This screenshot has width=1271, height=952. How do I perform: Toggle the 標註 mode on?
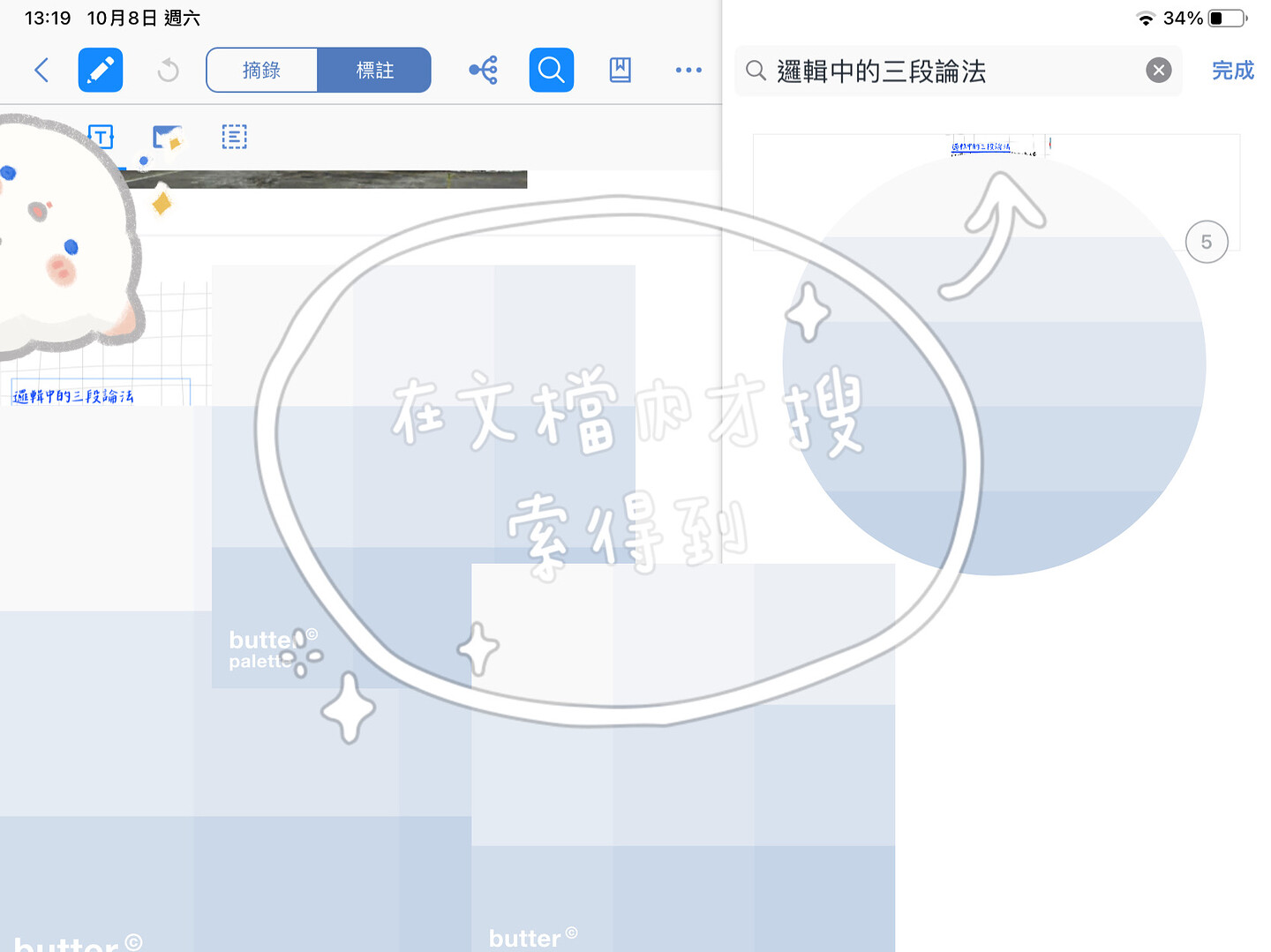point(374,70)
